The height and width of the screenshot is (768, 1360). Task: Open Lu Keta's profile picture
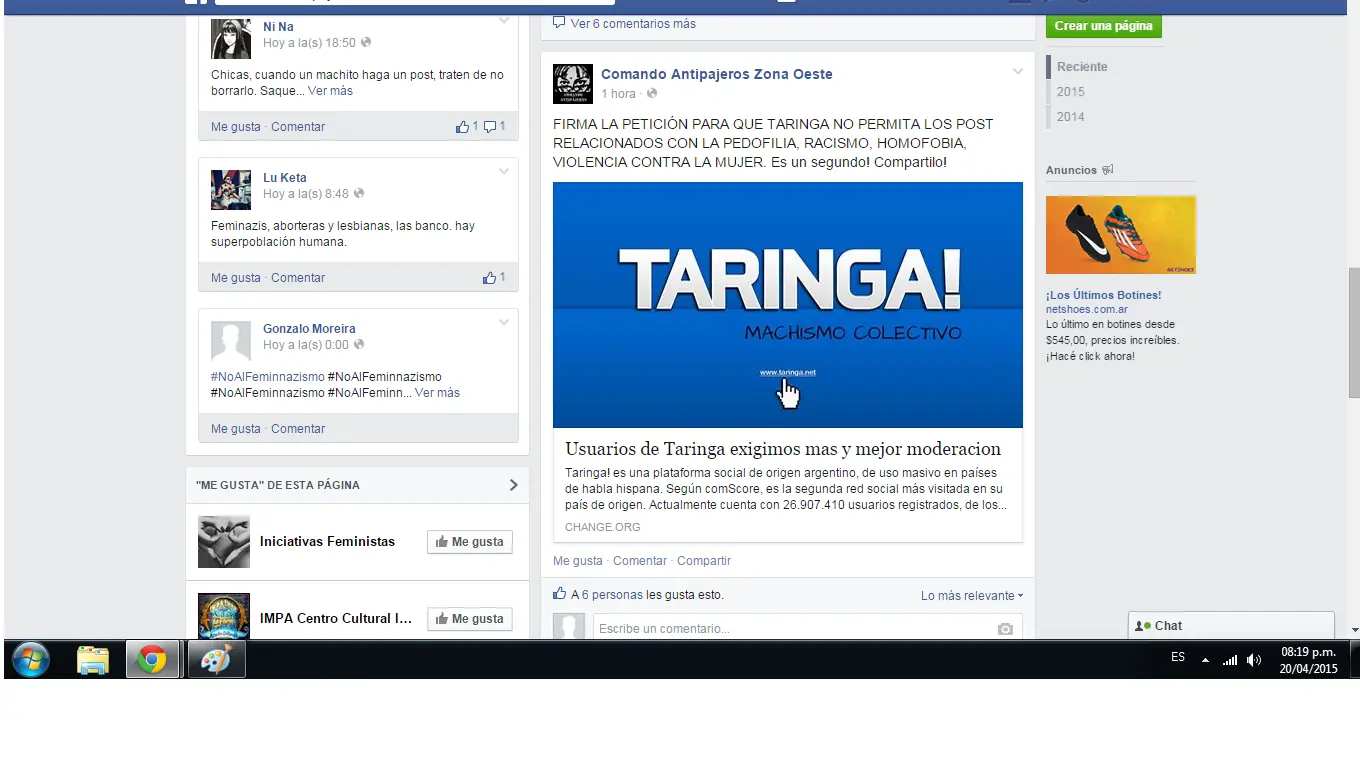231,190
